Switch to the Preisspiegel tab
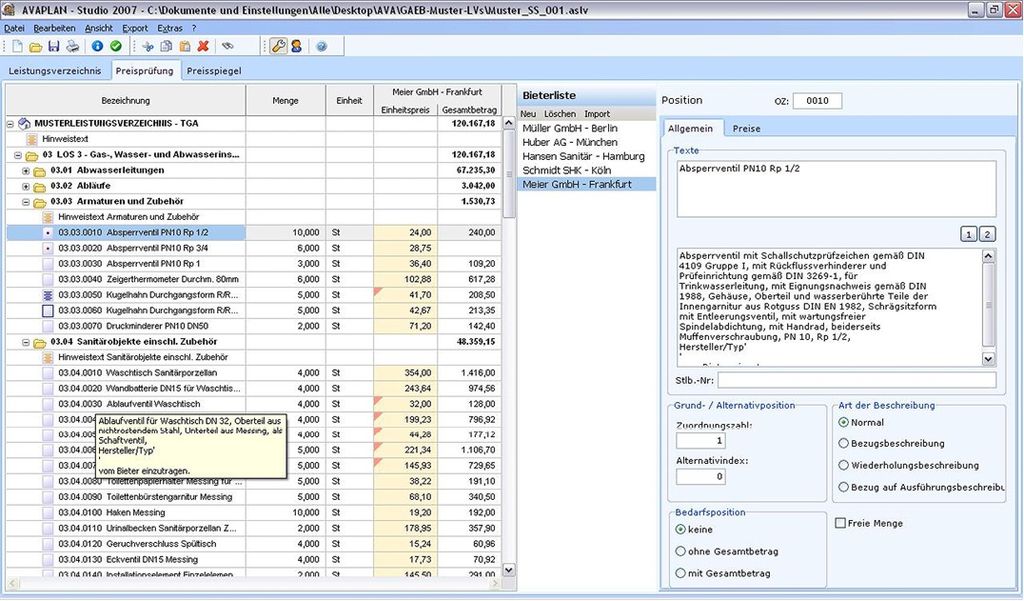 click(214, 71)
